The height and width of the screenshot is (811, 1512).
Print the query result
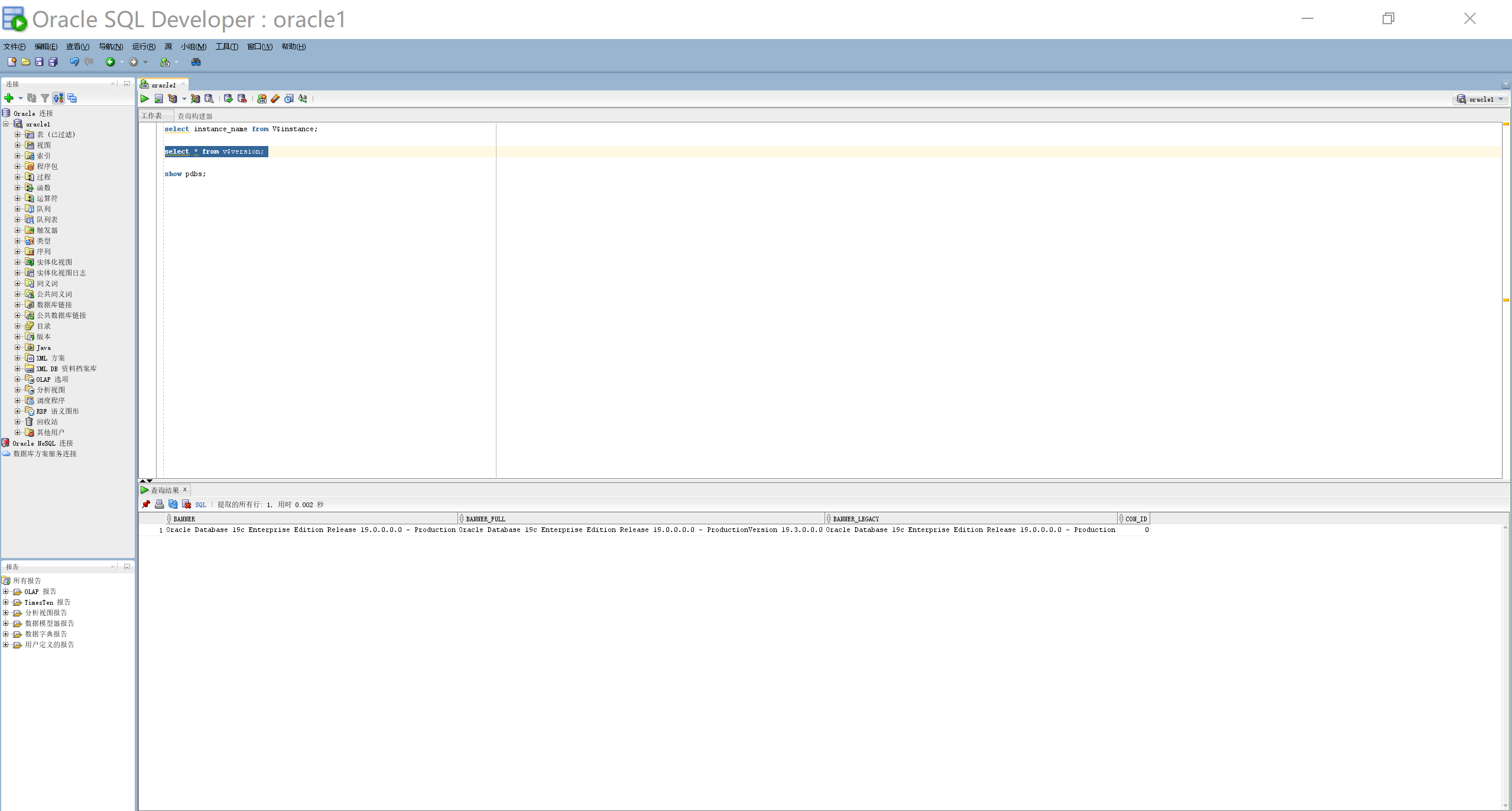159,504
